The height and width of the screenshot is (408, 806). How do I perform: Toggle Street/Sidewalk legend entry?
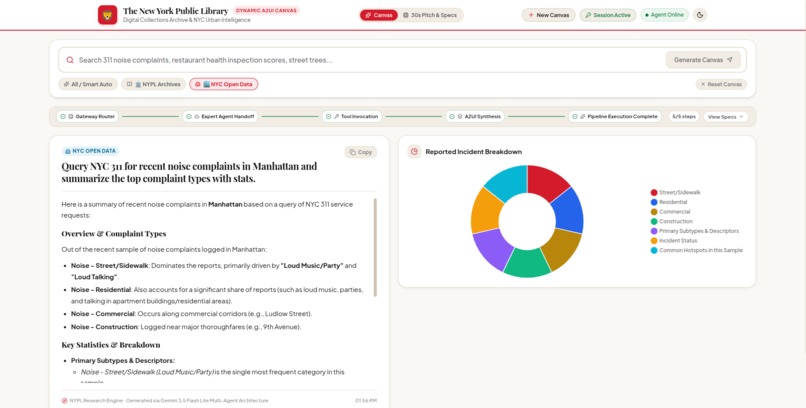675,193
